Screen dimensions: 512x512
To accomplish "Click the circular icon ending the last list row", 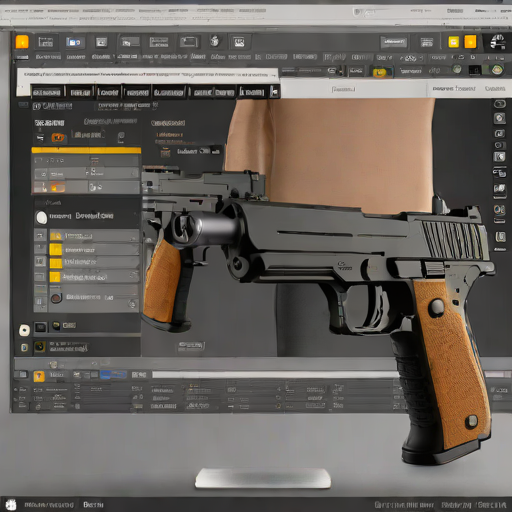I will click(132, 304).
